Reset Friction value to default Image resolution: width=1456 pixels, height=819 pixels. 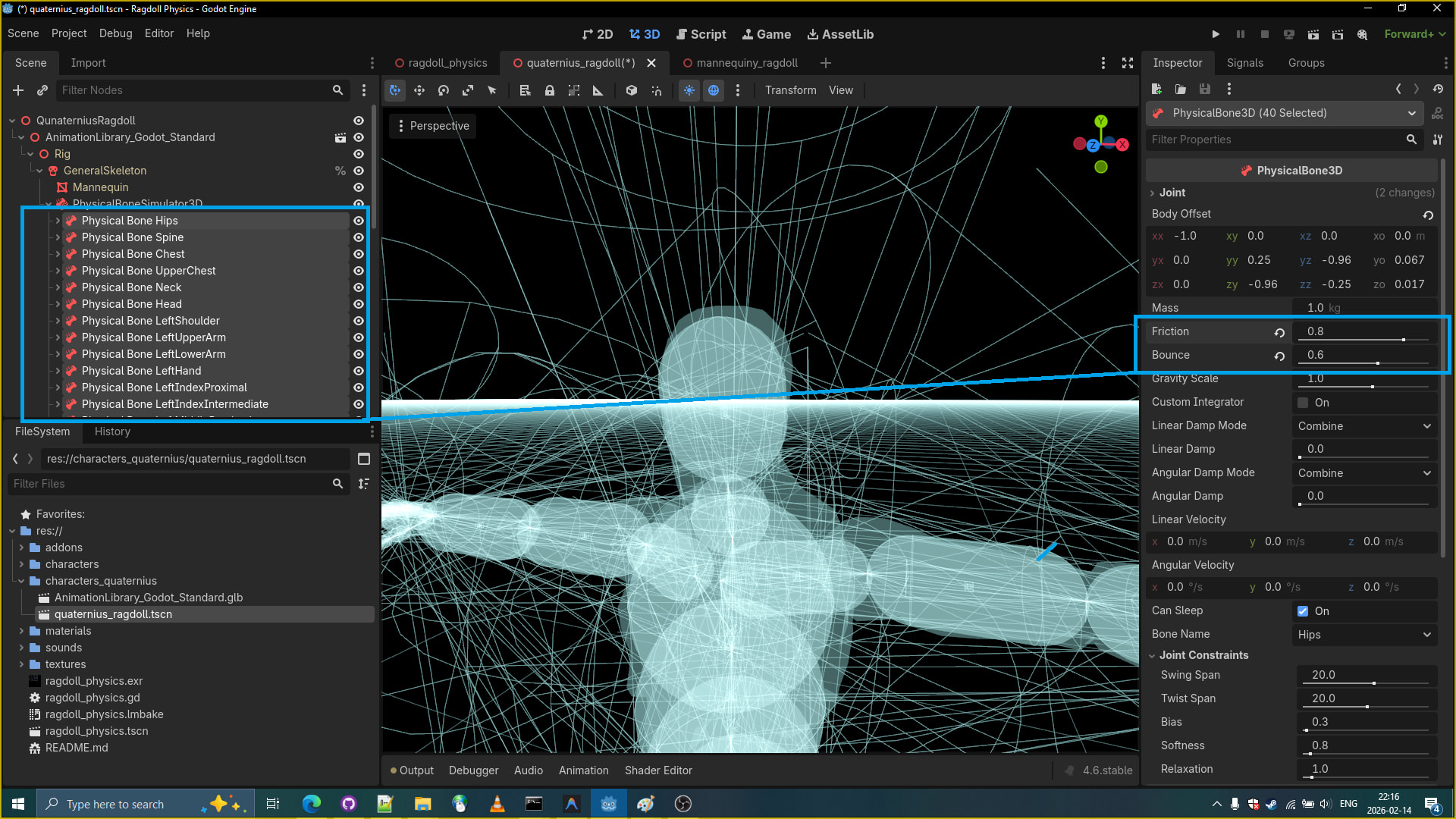[1279, 332]
